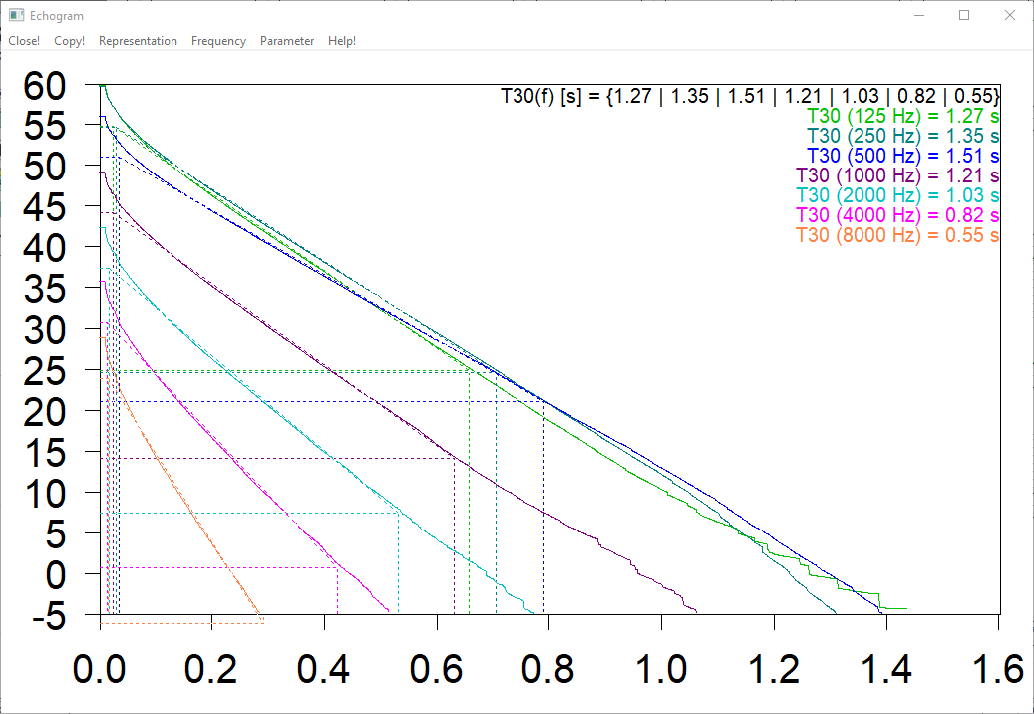1034x714 pixels.
Task: Select the T30 (1000 Hz) = 1.21 s label
Action: 897,176
